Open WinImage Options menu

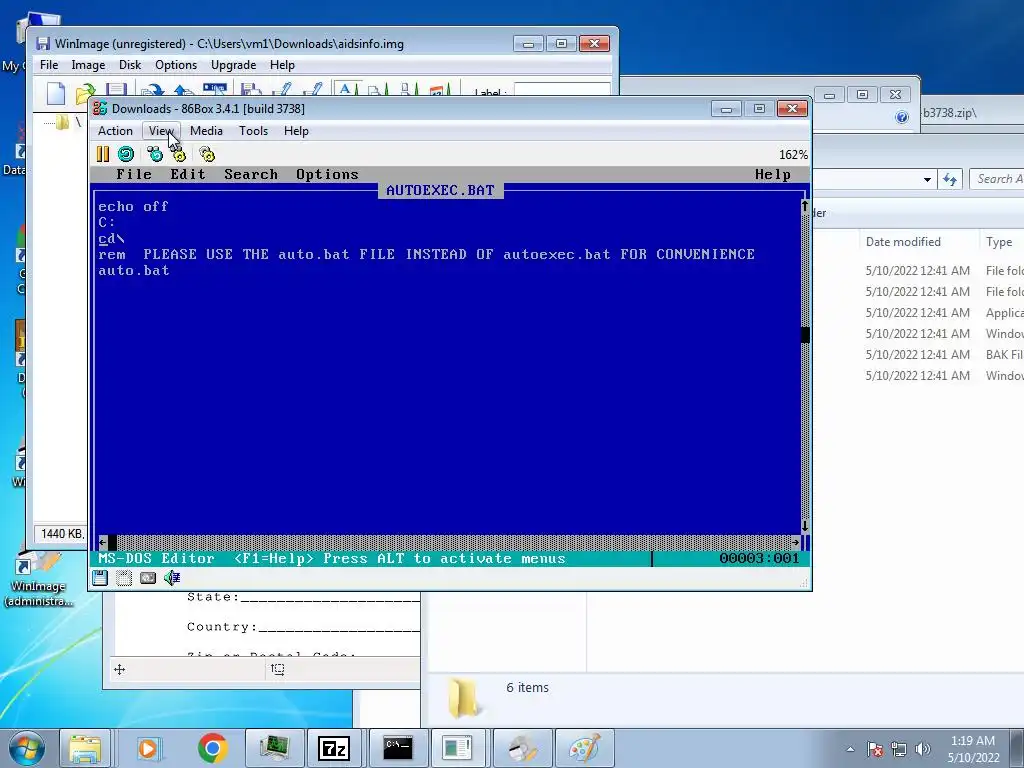[176, 65]
